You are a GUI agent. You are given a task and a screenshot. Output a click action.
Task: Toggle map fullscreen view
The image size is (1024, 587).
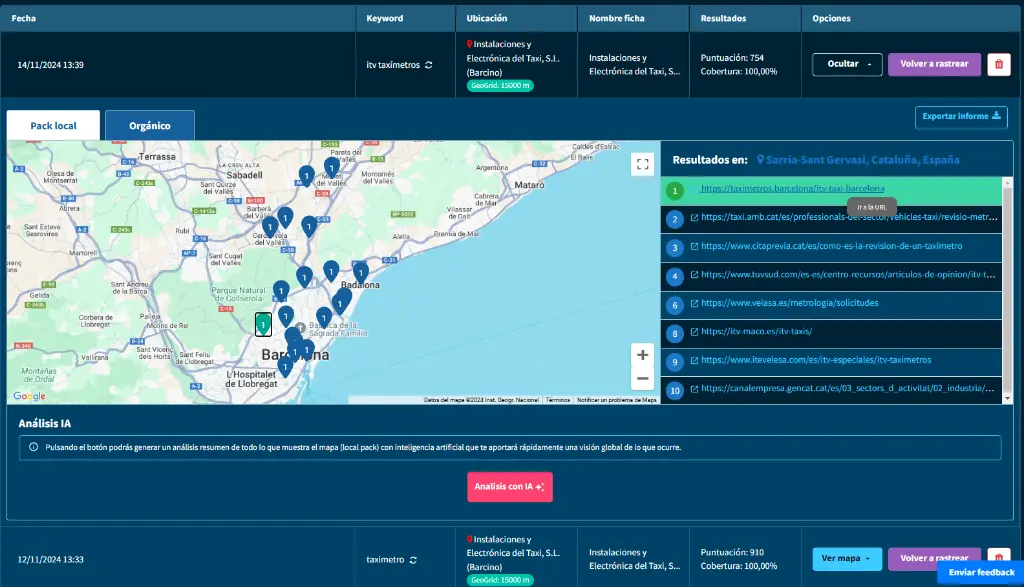point(642,164)
